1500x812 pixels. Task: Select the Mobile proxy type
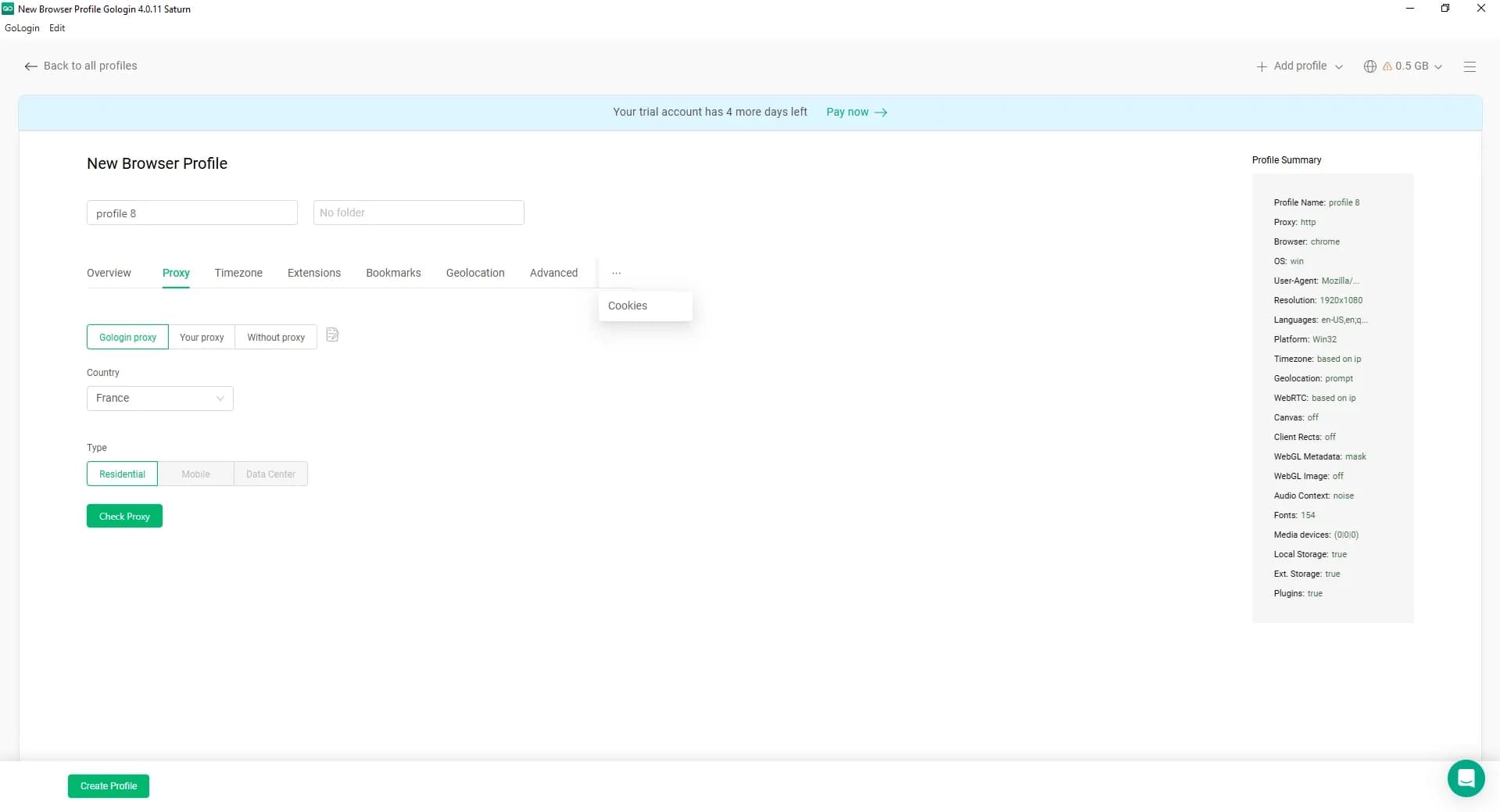coord(195,474)
